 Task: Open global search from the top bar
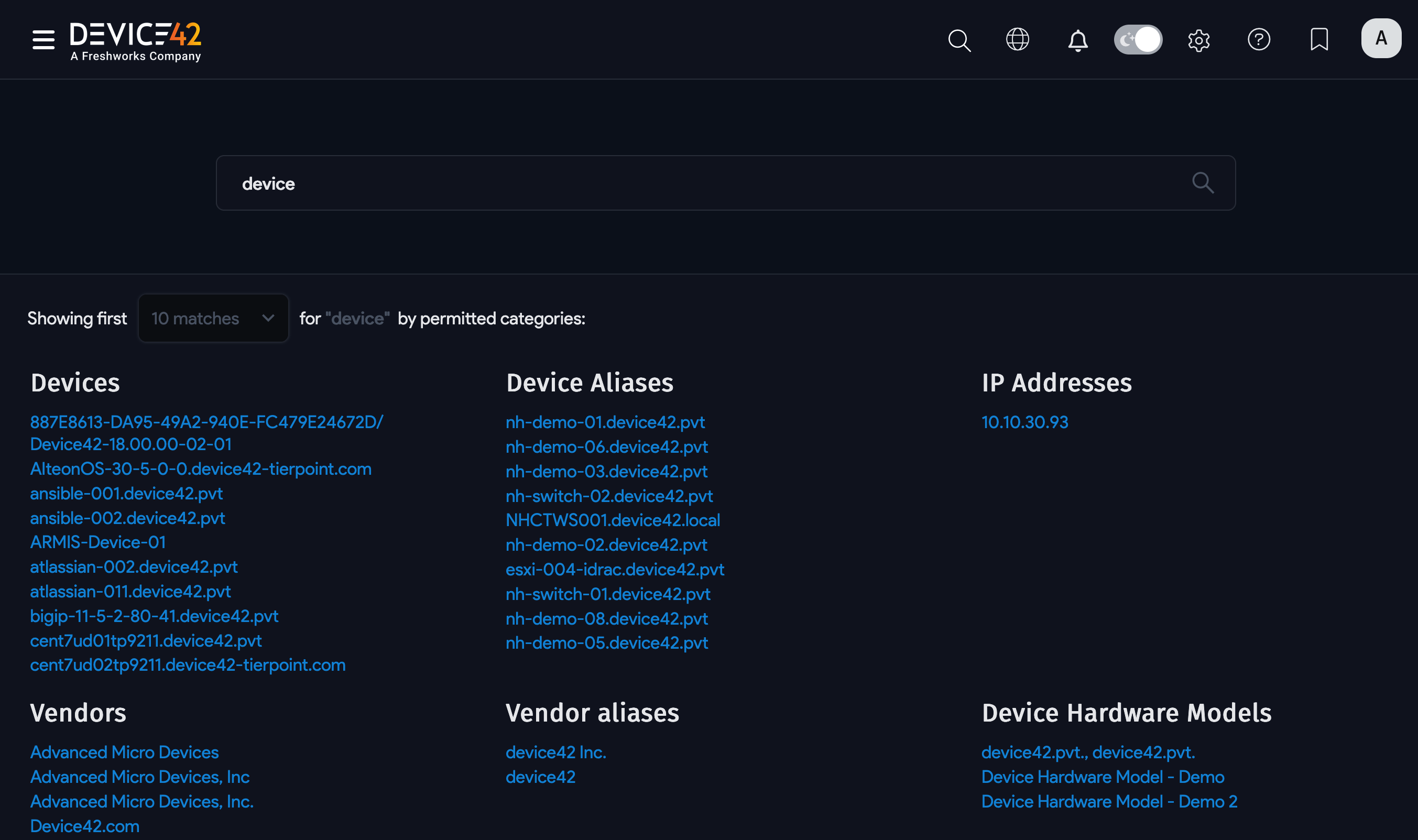coord(958,39)
